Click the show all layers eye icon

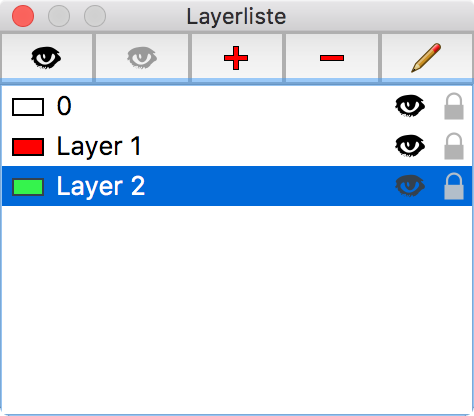[46, 58]
